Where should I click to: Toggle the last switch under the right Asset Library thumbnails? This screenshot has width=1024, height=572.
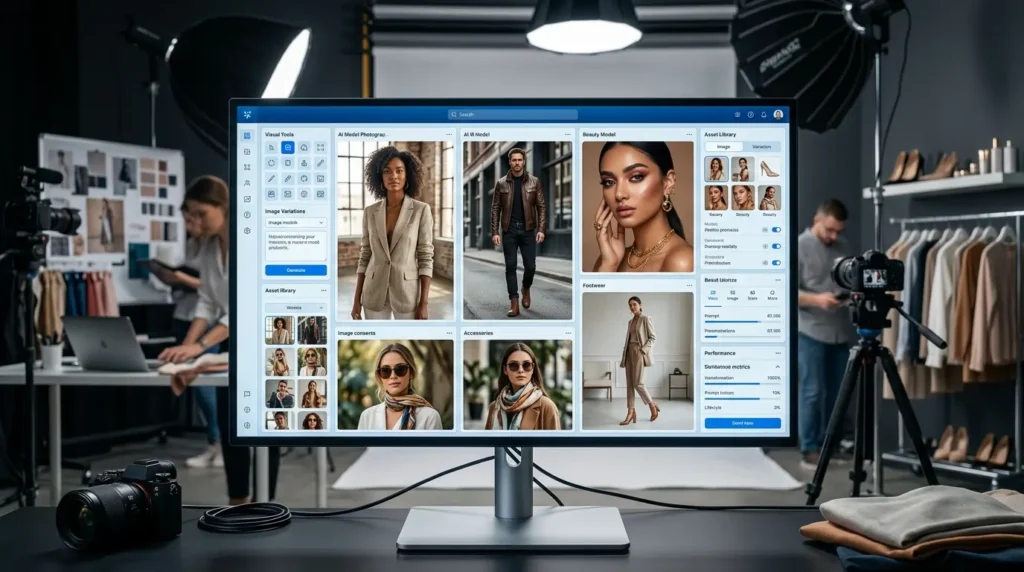click(x=776, y=262)
